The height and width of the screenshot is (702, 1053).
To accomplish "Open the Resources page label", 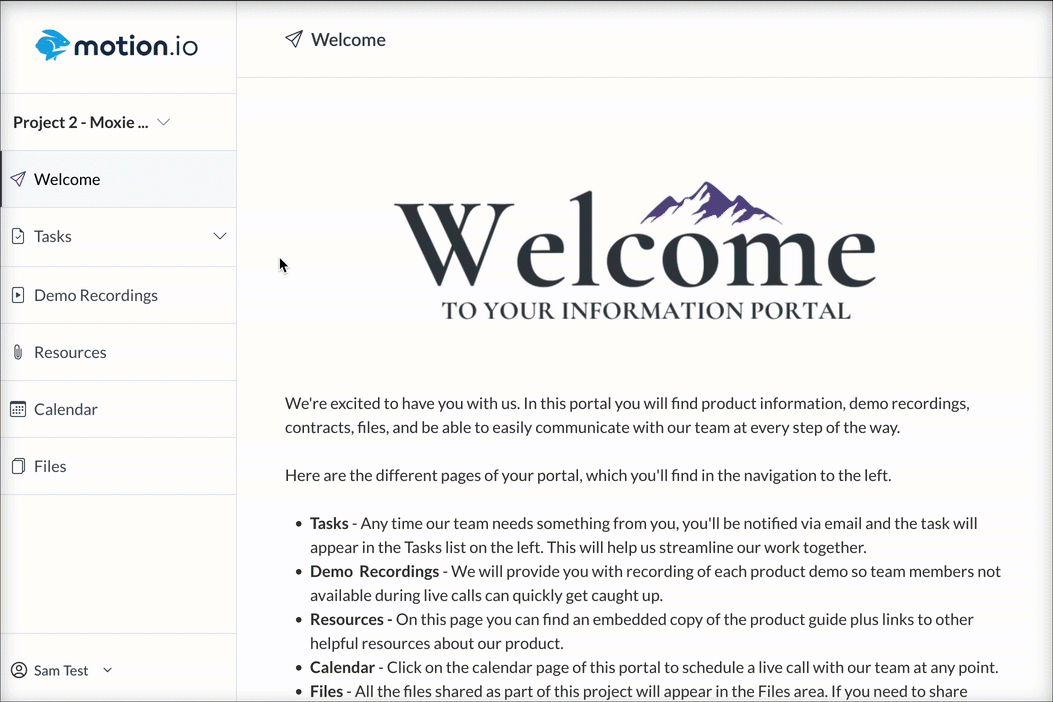I will pyautogui.click(x=70, y=352).
